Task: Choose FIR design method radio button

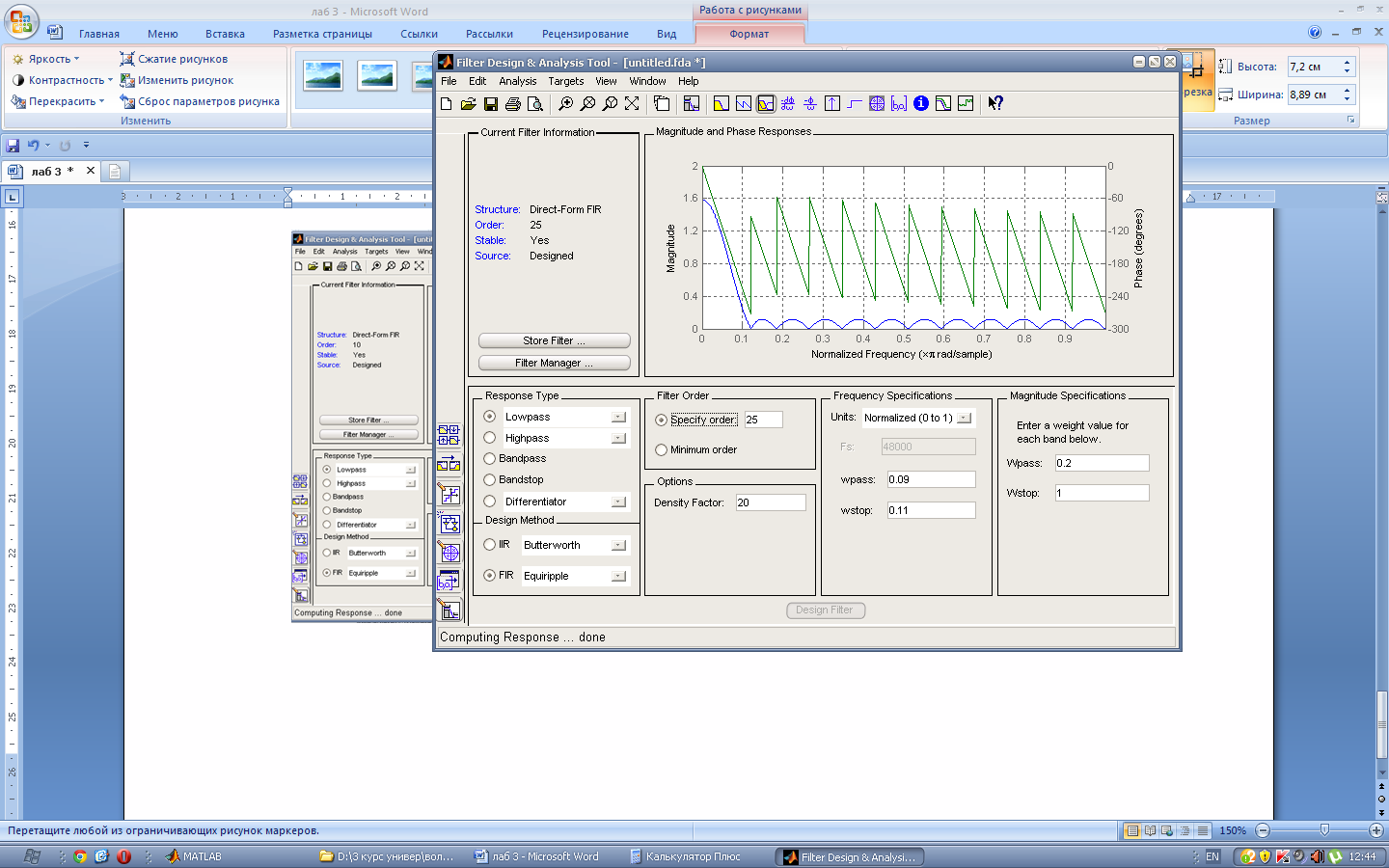Action: click(490, 576)
